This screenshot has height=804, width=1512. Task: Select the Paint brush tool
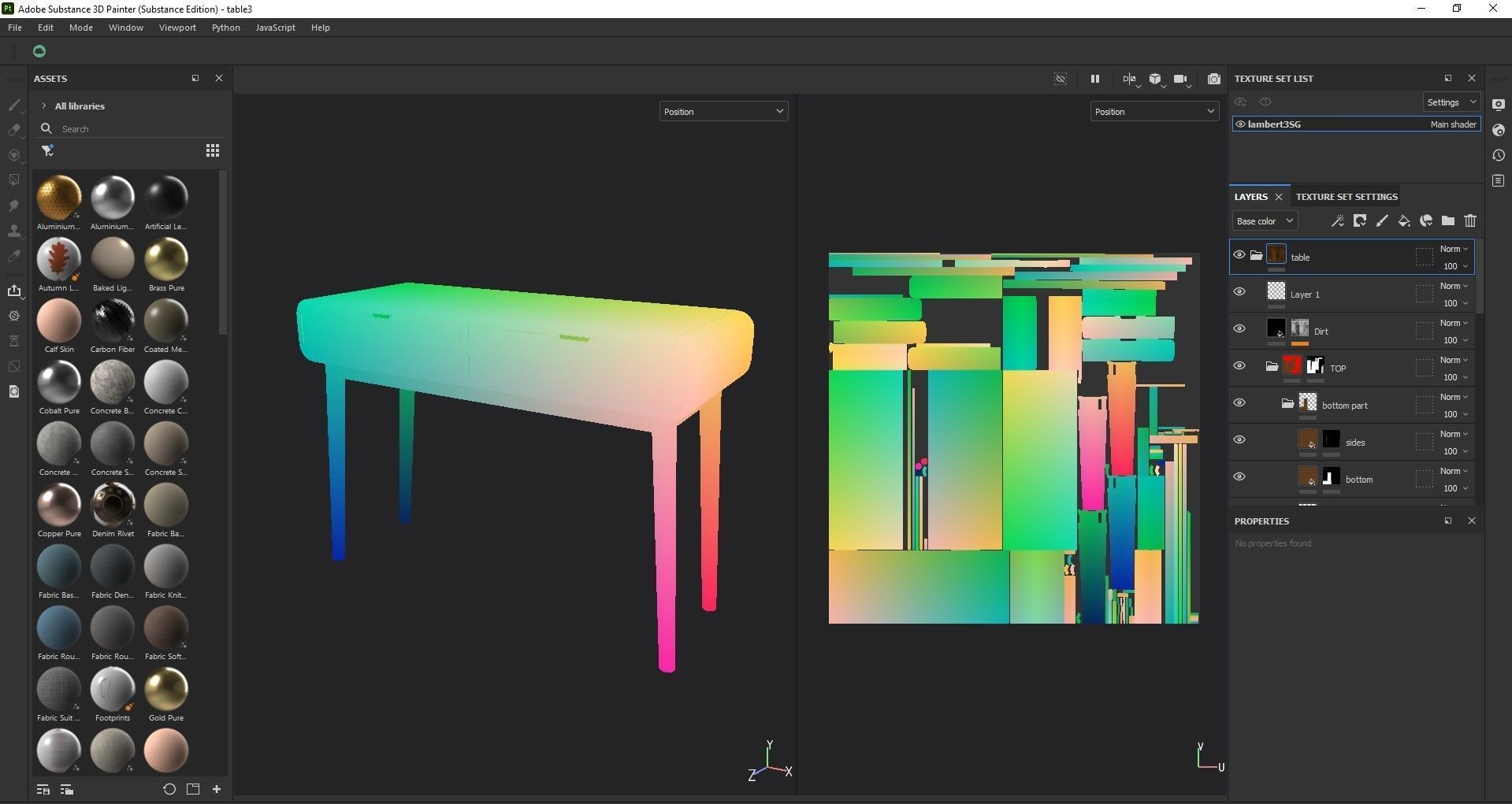point(13,105)
